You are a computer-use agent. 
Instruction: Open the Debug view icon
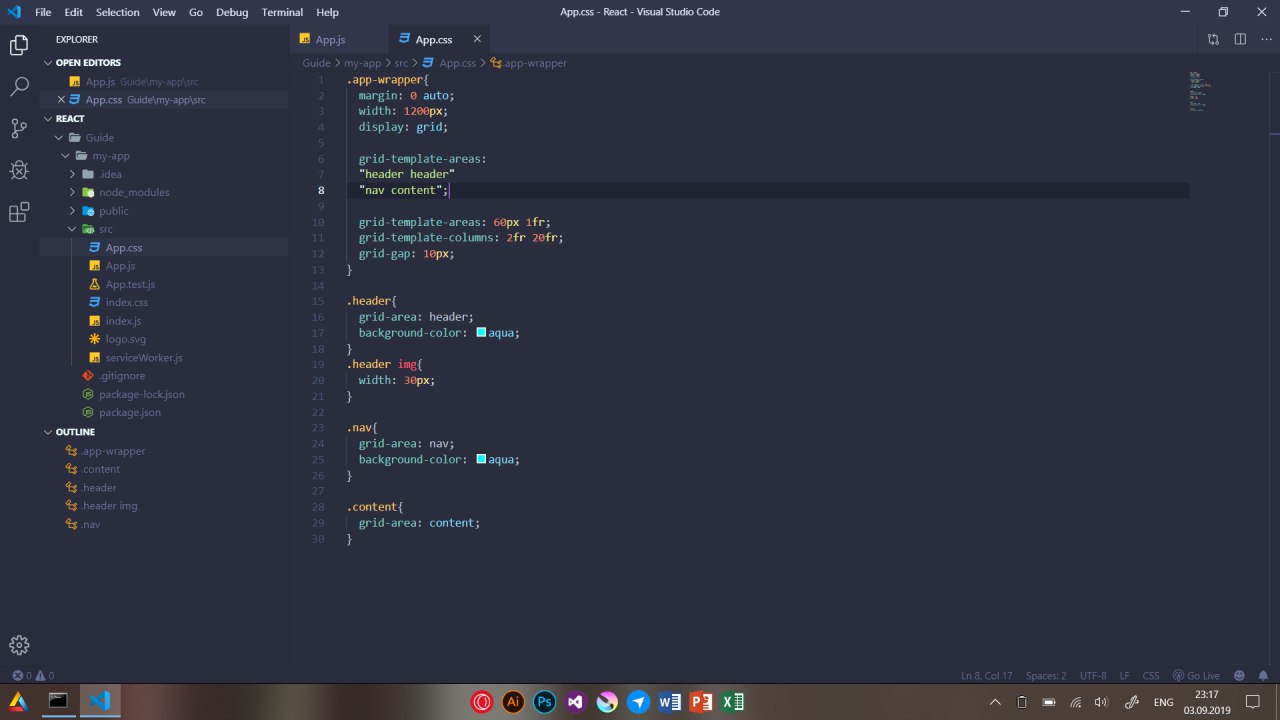pos(19,170)
